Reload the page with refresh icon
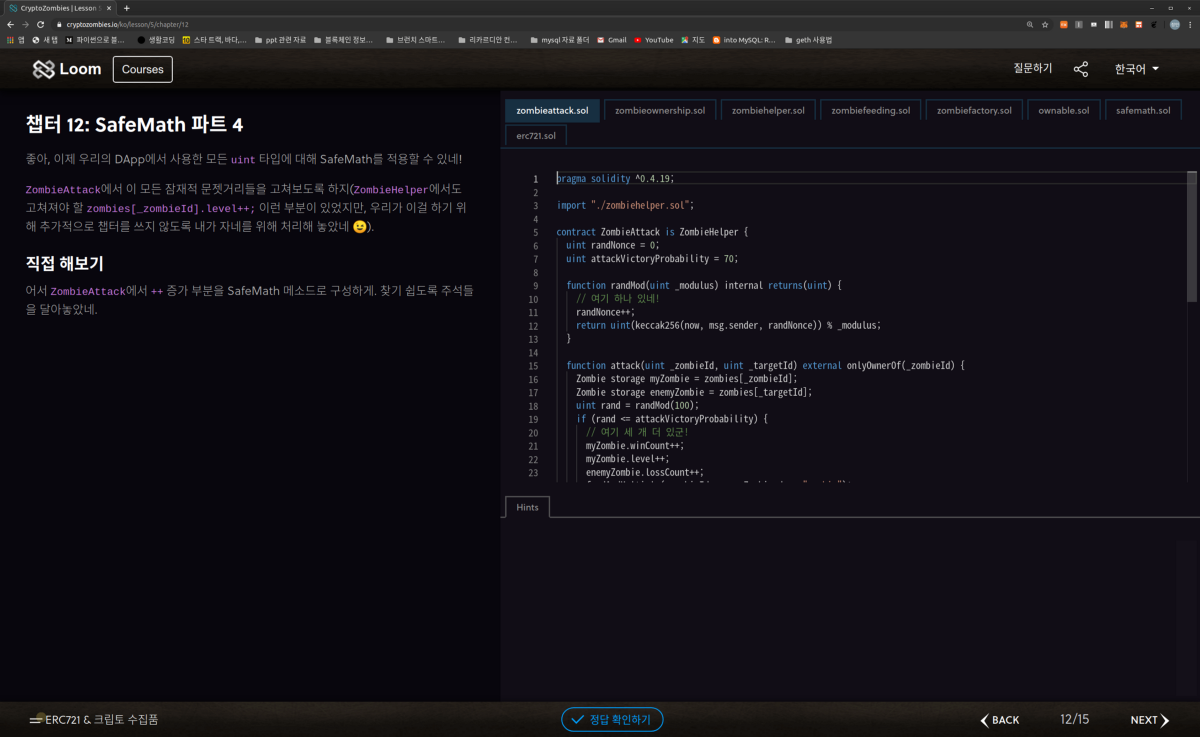1200x737 pixels. click(x=40, y=24)
